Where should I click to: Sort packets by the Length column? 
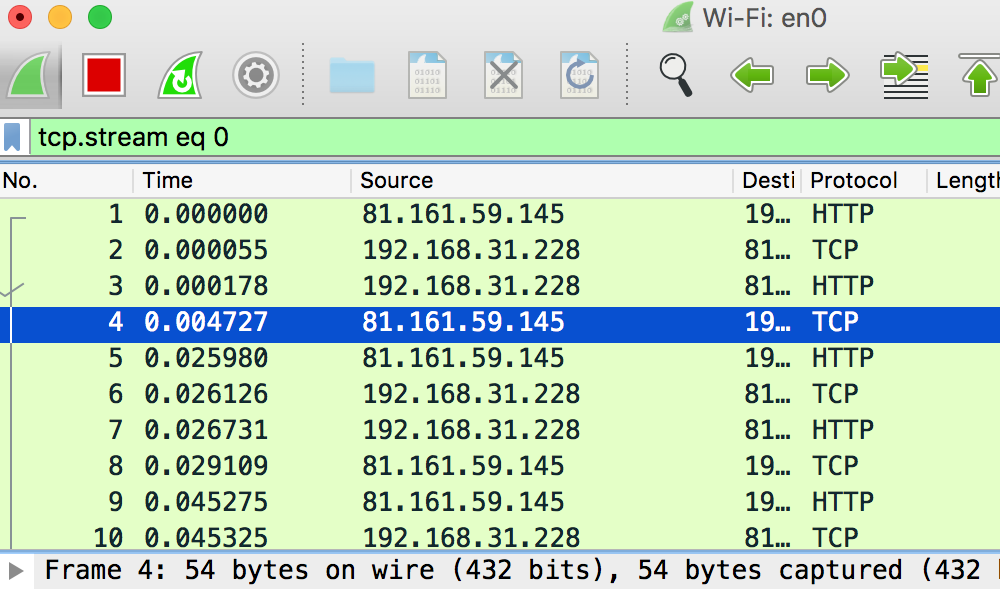tap(964, 181)
